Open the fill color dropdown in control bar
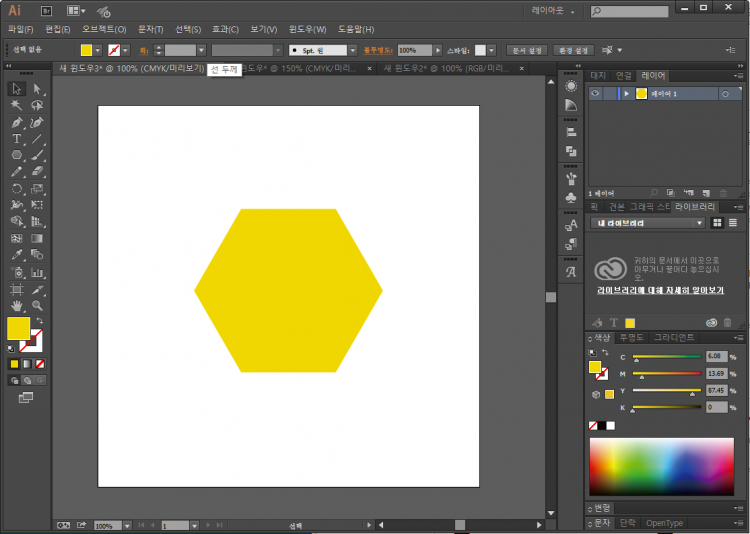This screenshot has height=534, width=750. click(98, 50)
